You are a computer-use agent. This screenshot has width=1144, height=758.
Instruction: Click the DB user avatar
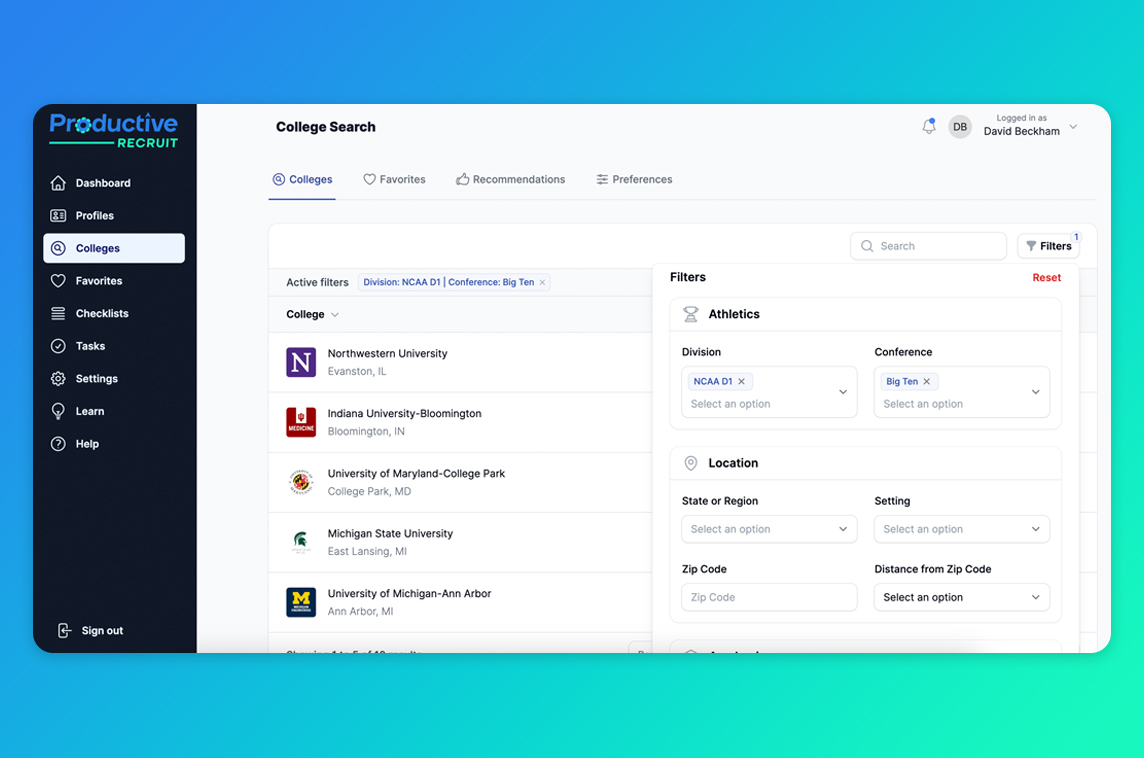tap(960, 127)
